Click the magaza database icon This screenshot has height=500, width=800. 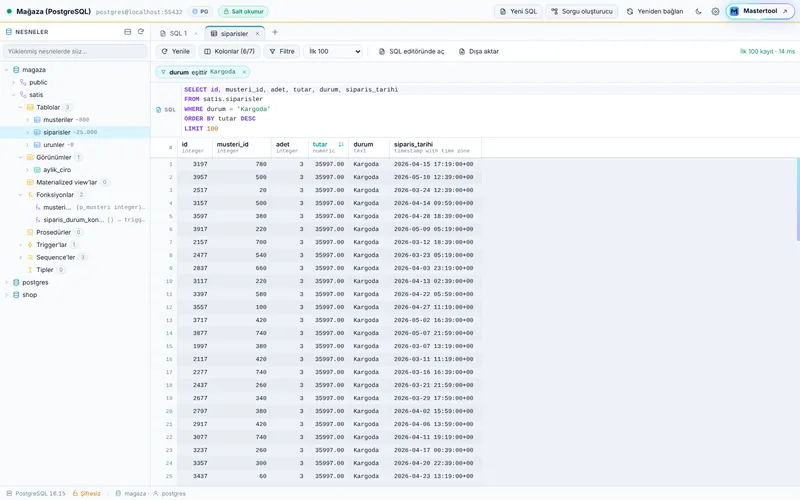click(16, 70)
